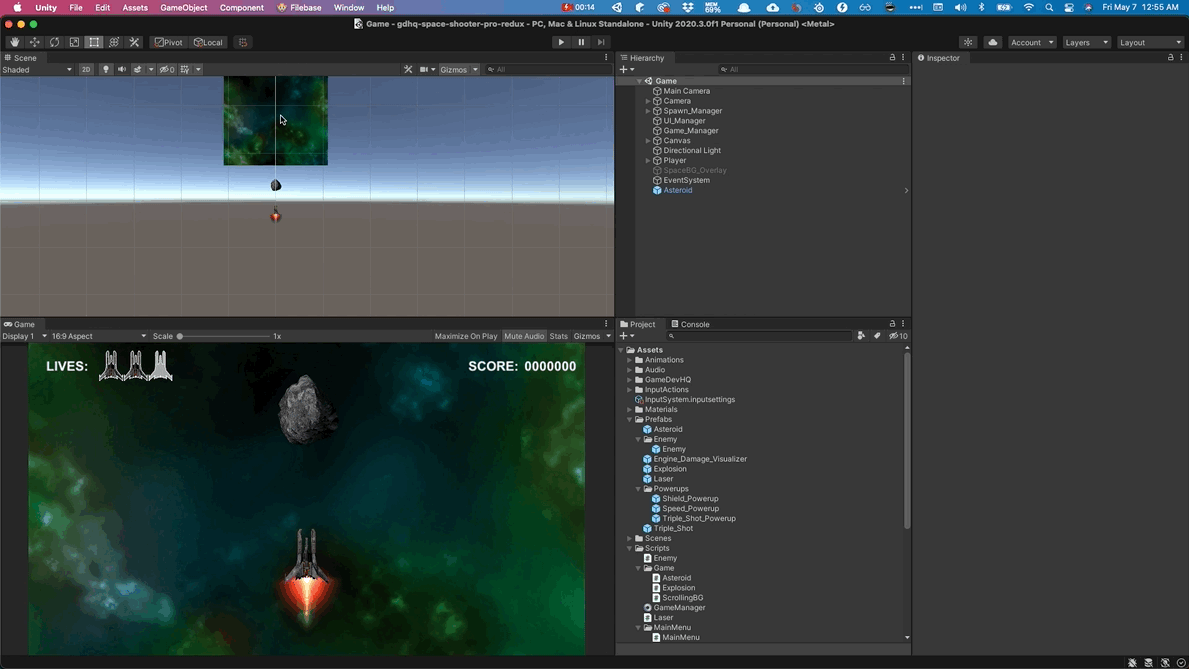Select the Project tab

(638, 324)
